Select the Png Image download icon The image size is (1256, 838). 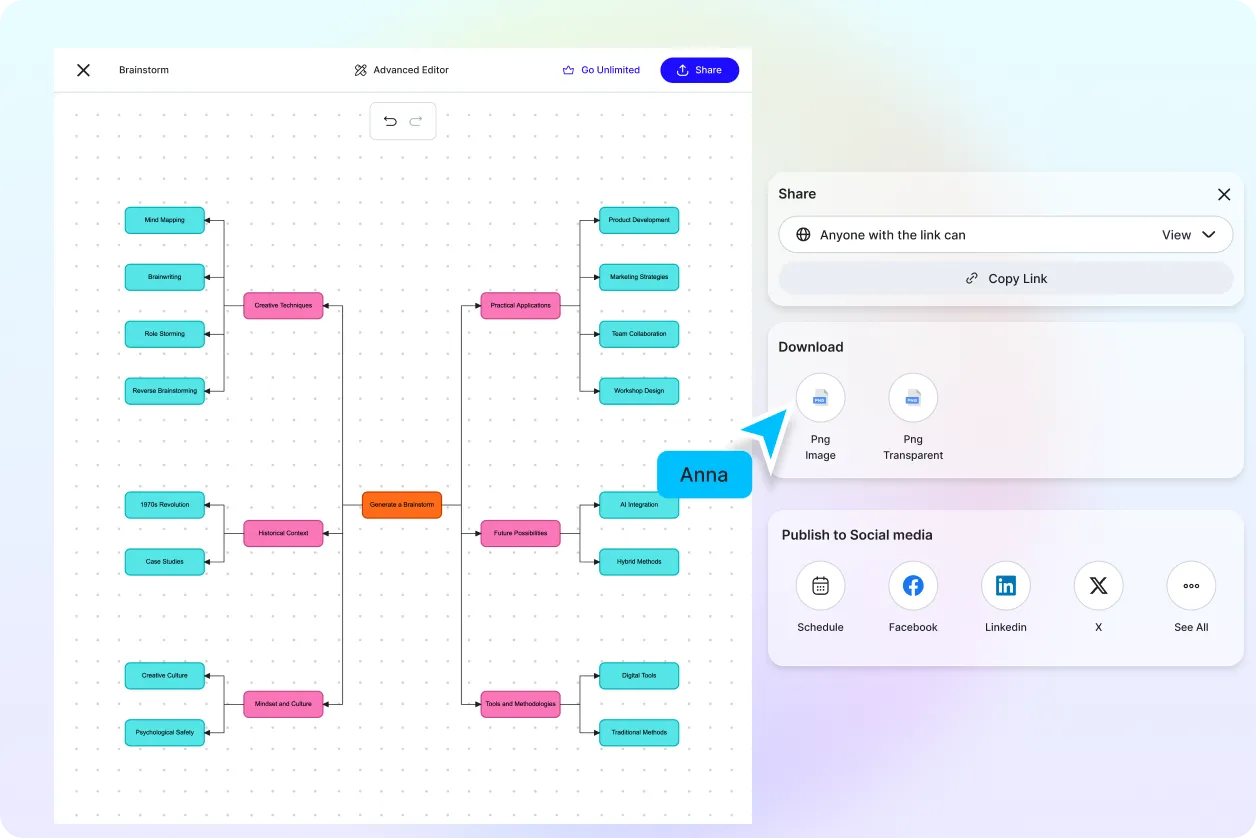click(x=820, y=397)
